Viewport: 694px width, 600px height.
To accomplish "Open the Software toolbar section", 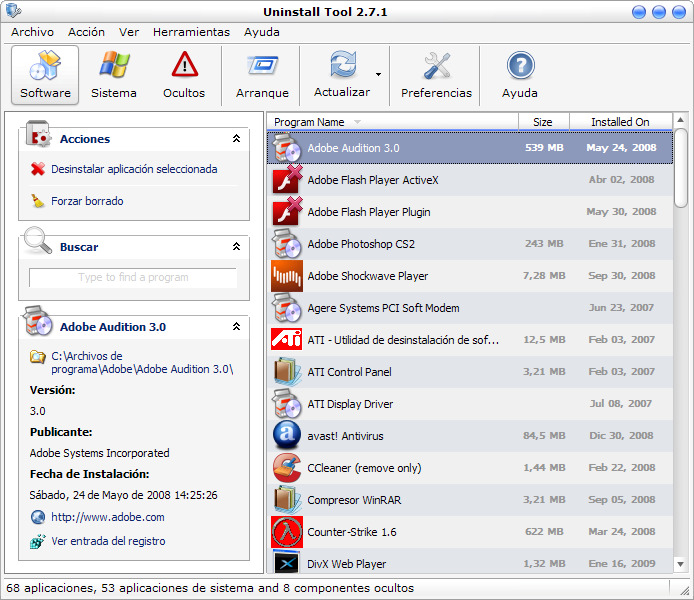I will tap(45, 76).
